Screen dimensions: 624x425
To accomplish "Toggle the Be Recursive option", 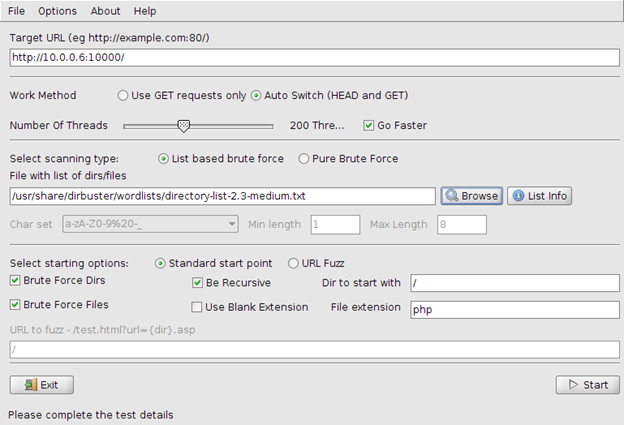I will point(198,283).
